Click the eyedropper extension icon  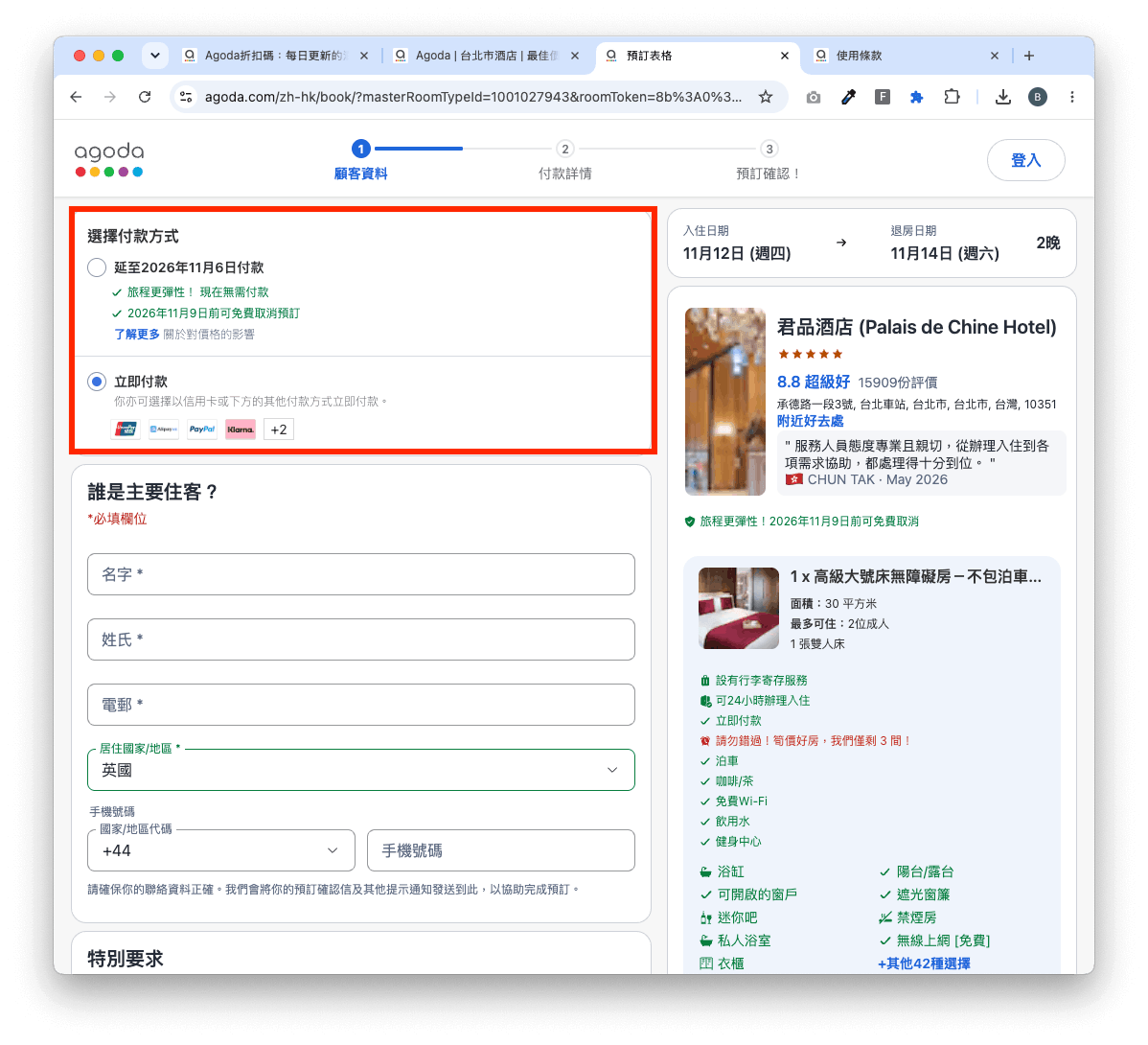848,97
